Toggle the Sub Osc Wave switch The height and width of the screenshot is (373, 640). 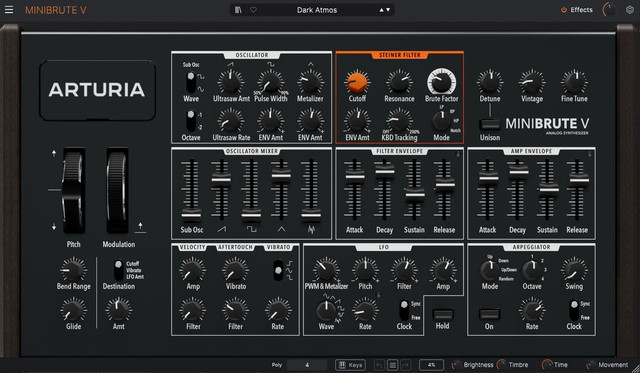(191, 82)
